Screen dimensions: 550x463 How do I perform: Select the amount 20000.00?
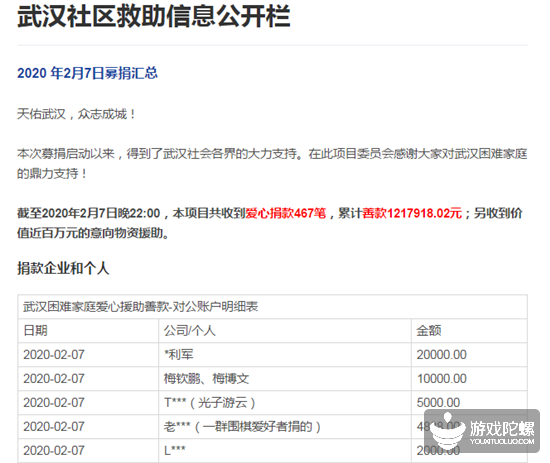(x=442, y=355)
